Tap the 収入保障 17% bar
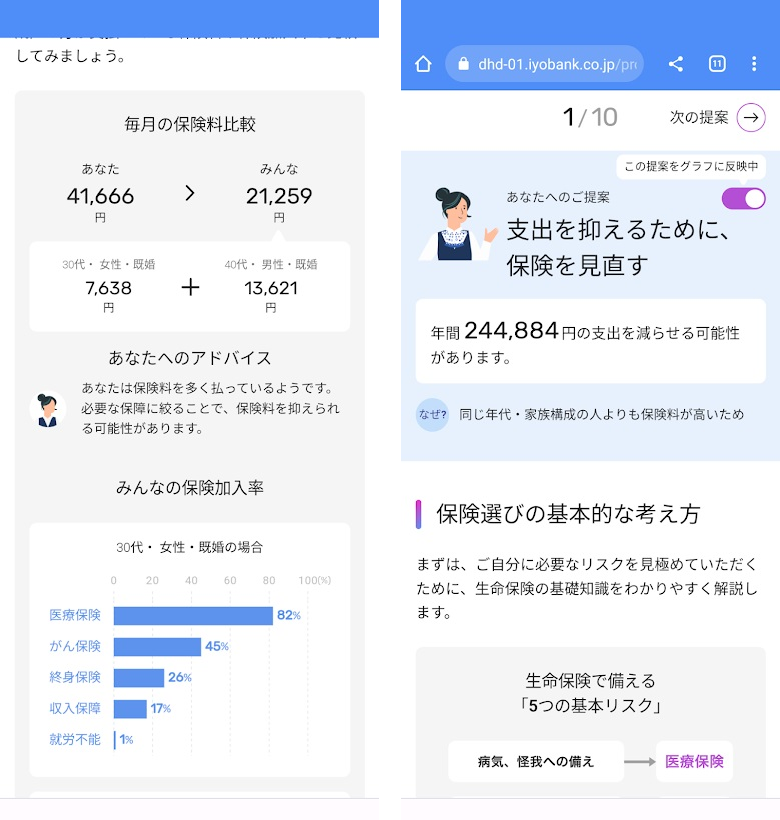 point(130,709)
